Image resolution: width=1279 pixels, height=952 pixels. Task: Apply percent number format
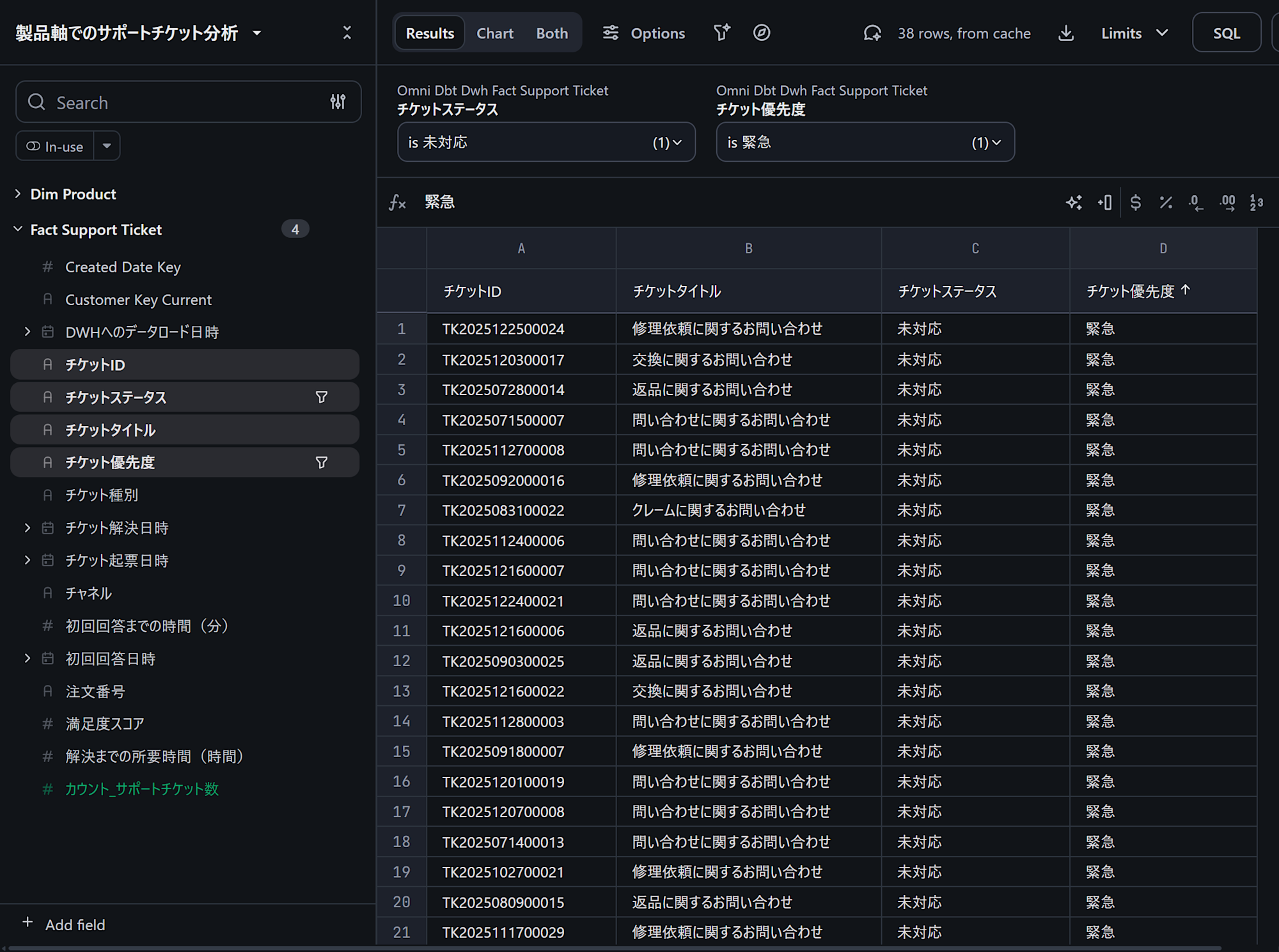[x=1165, y=203]
